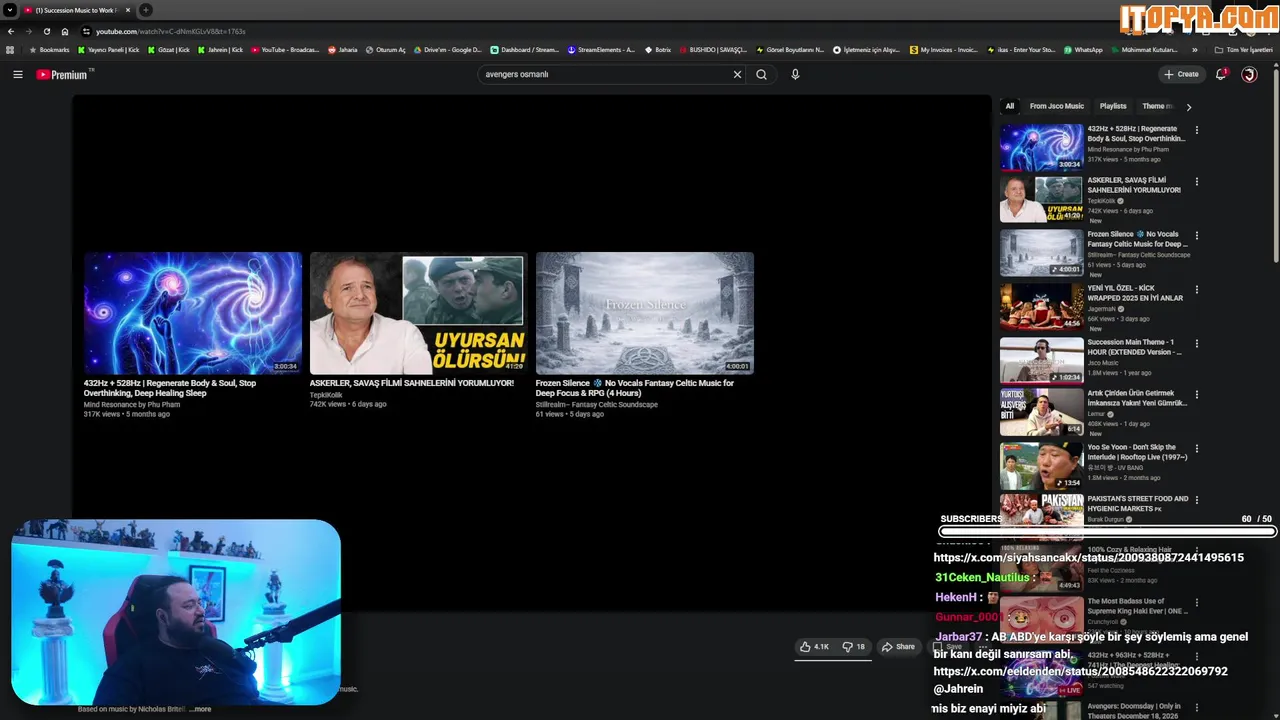The width and height of the screenshot is (1280, 720).
Task: Open the YouTube notifications bell
Action: pos(1220,74)
